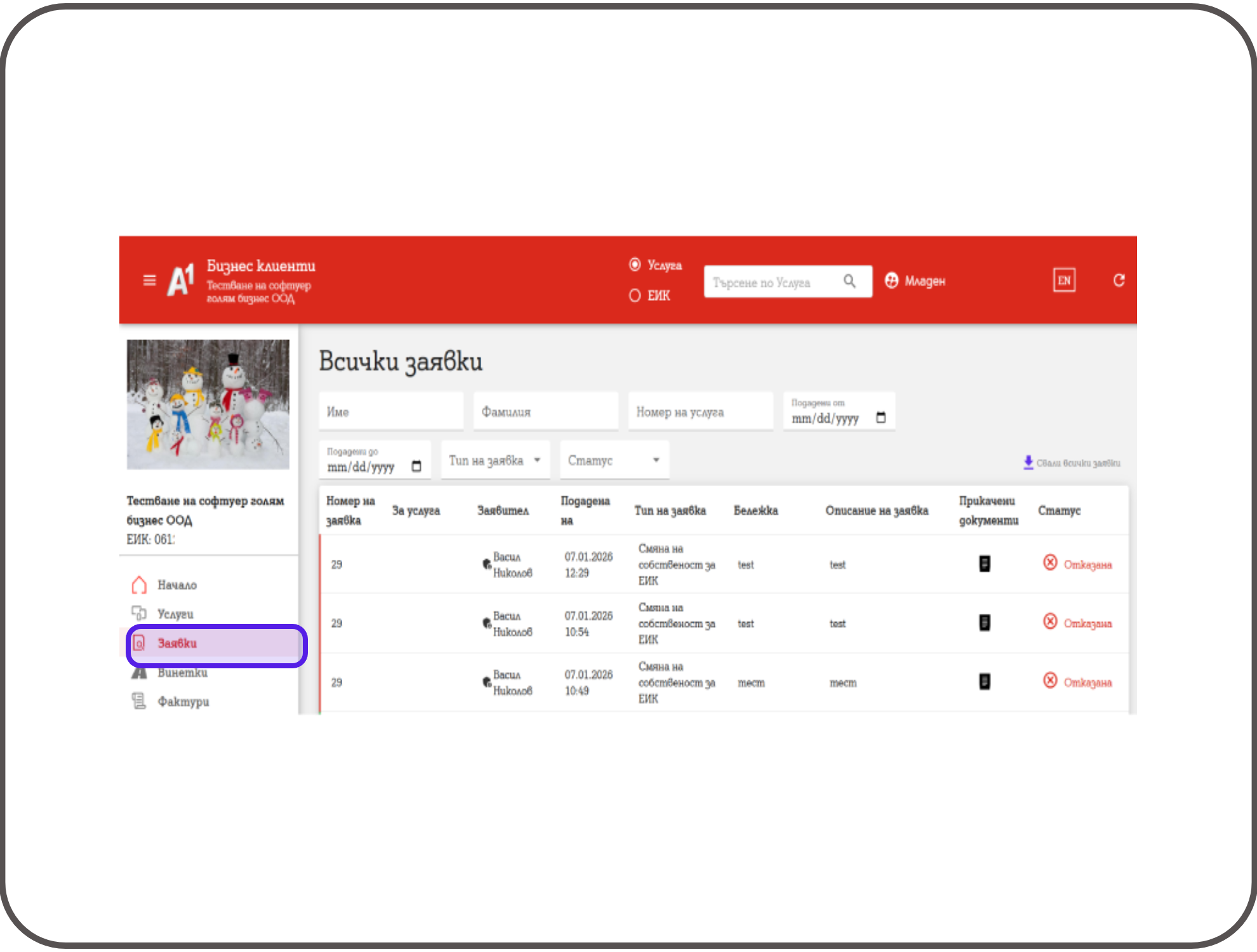1257x952 pixels.
Task: Click the A1 logo
Action: coord(180,280)
